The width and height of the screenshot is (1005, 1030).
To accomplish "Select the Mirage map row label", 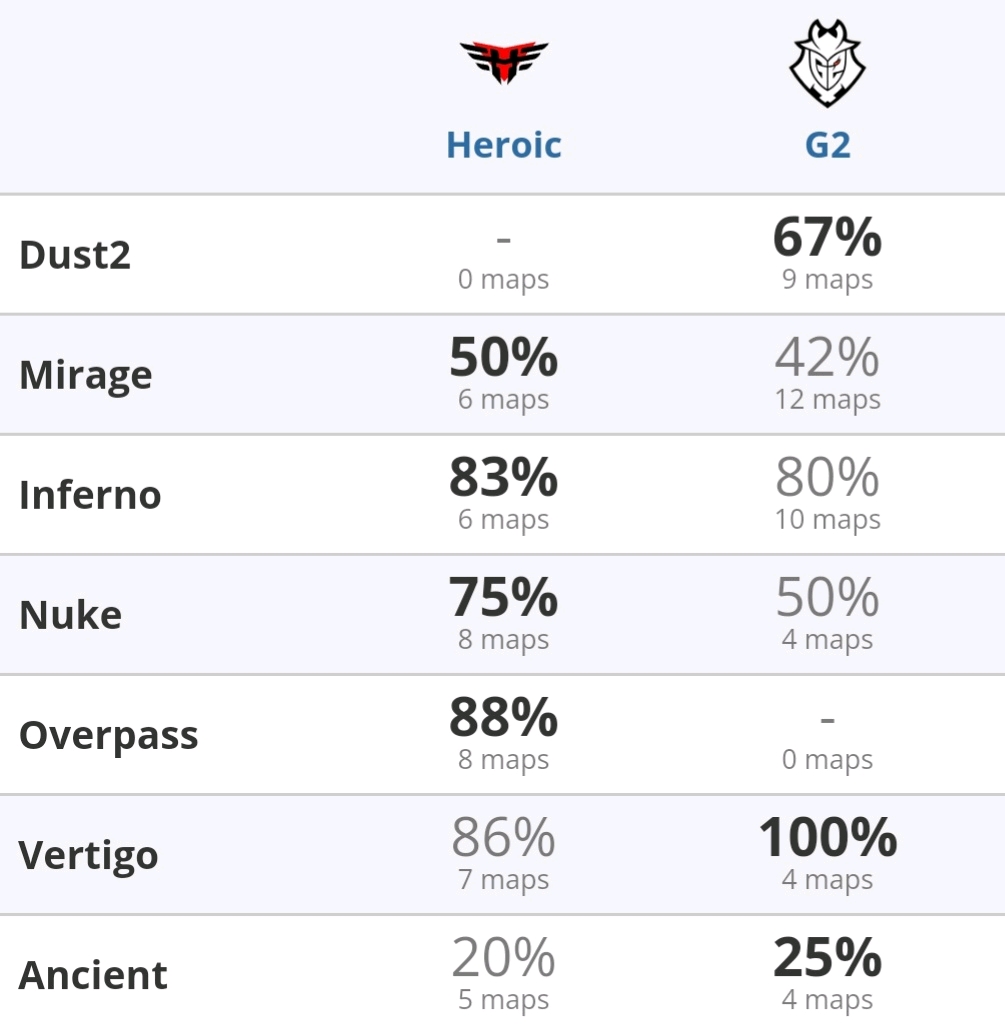I will (86, 375).
